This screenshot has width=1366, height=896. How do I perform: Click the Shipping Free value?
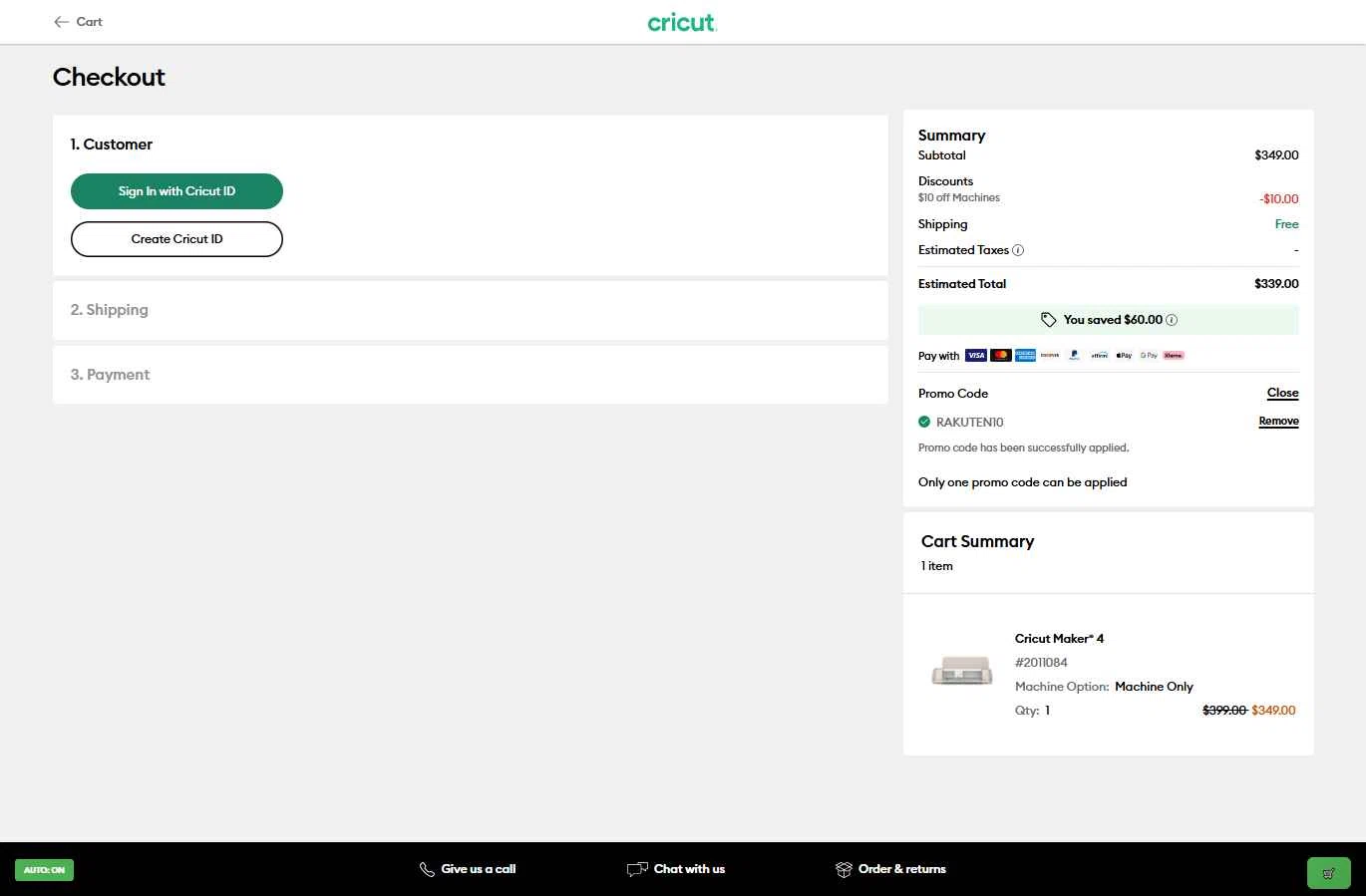tap(1286, 224)
